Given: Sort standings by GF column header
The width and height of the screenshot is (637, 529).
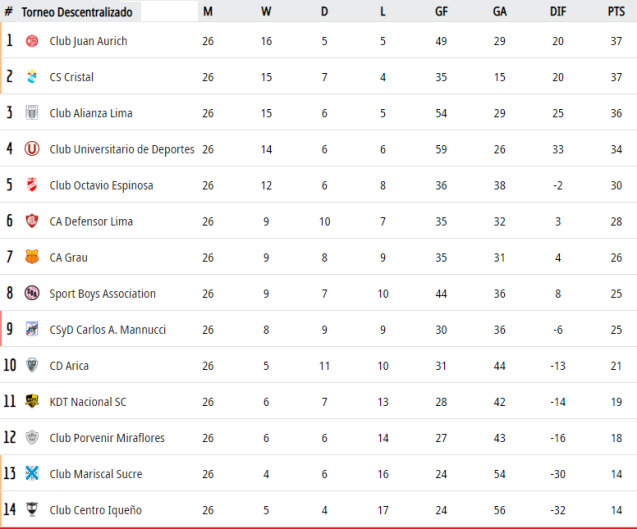Looking at the screenshot, I should 441,12.
